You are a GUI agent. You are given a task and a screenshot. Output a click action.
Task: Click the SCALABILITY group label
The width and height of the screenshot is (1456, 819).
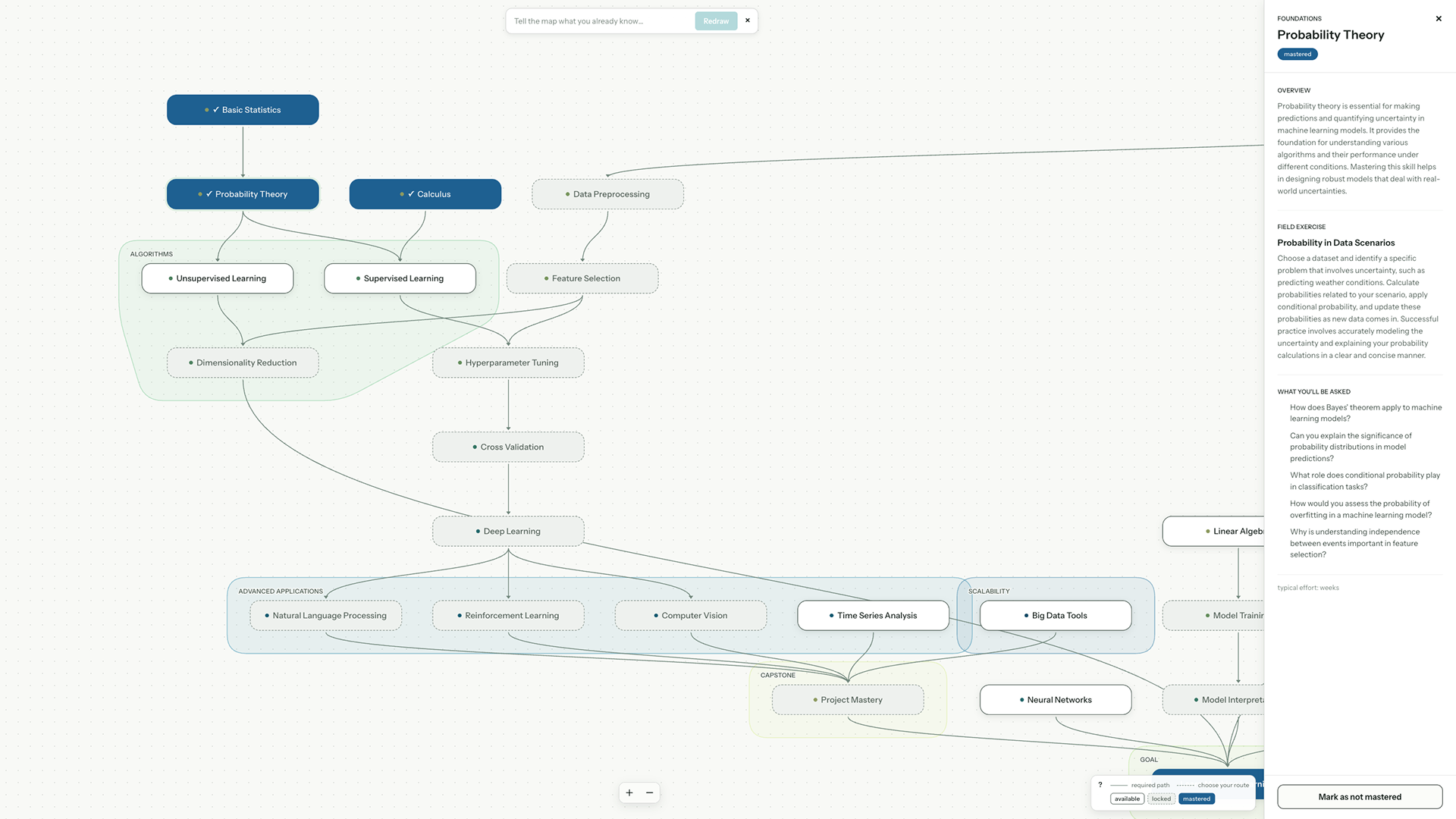[x=989, y=591]
